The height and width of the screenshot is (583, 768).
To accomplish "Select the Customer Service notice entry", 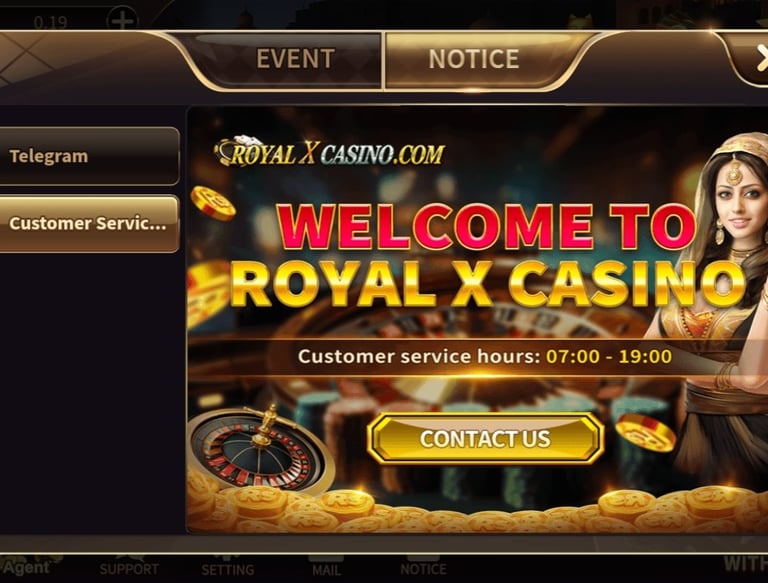I will [89, 223].
